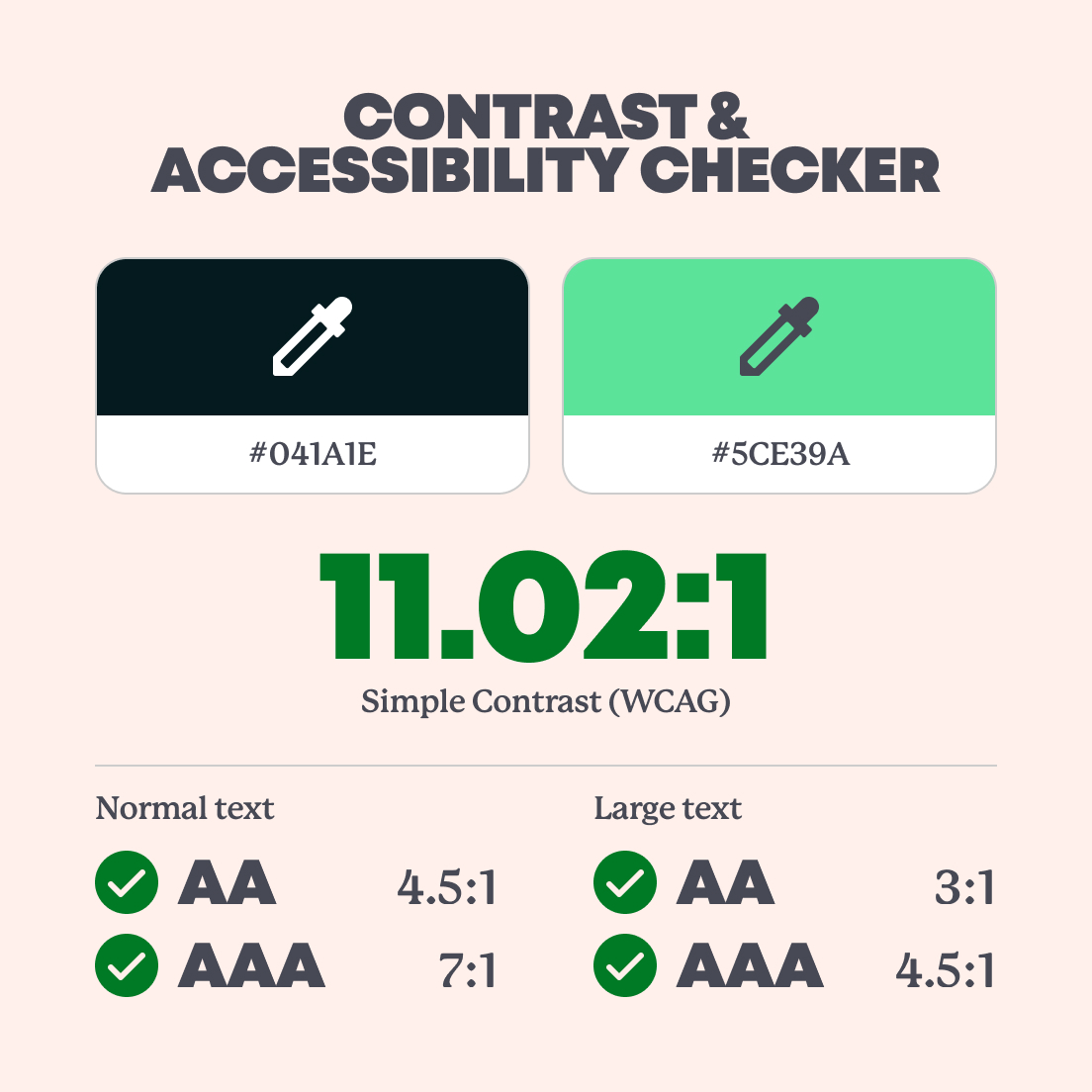
Task: Click the AA label under Normal text
Action: [x=227, y=883]
